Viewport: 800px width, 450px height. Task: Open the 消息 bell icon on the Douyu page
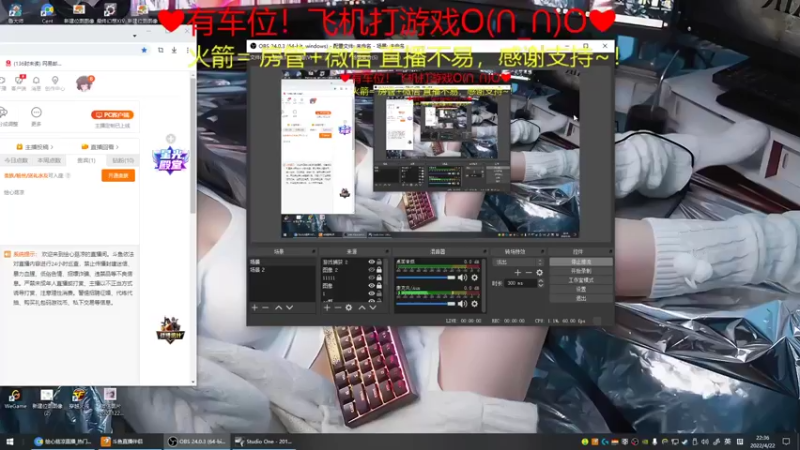point(36,82)
